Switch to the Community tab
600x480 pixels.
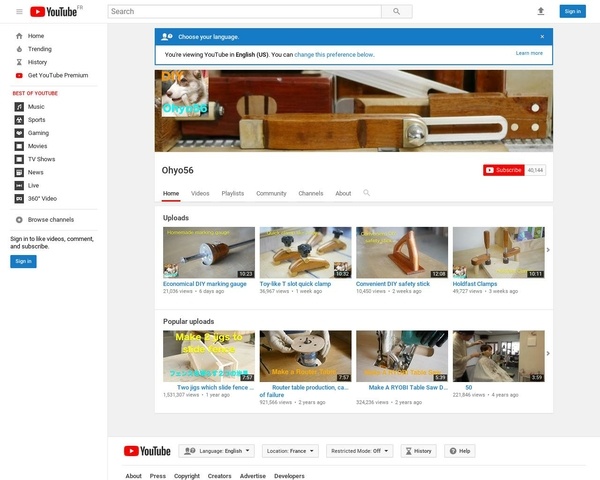click(271, 193)
